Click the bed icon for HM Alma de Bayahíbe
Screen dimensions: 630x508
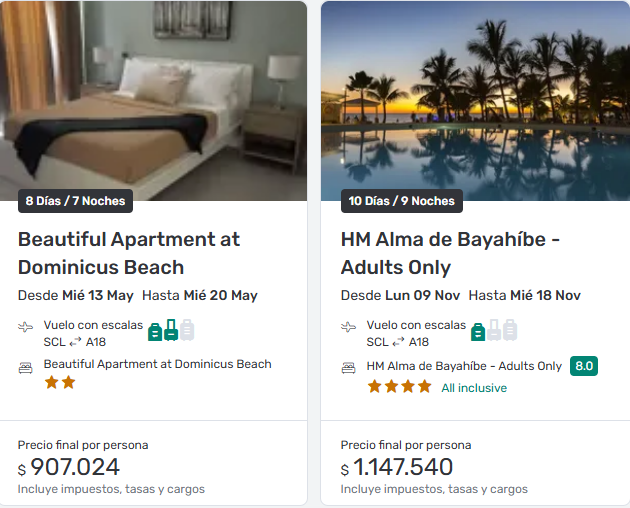pos(349,368)
